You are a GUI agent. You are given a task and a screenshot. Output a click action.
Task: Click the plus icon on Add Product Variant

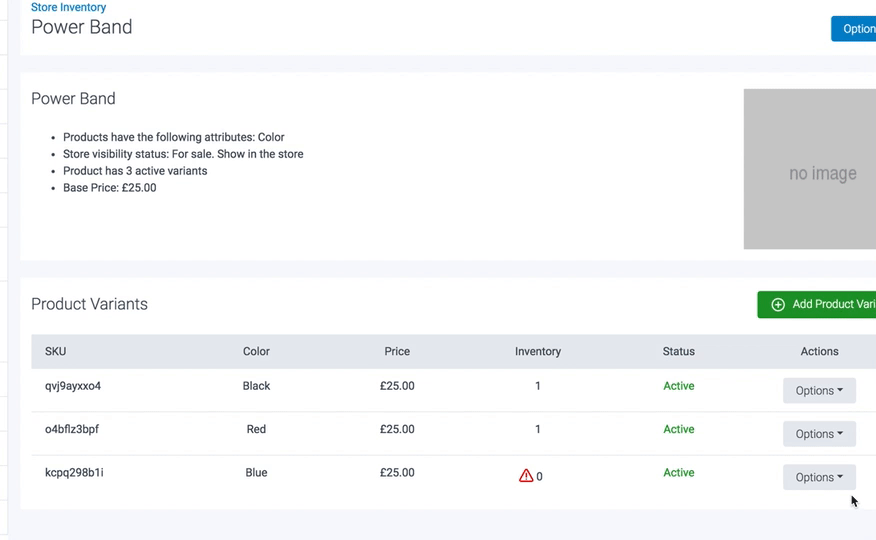coord(778,305)
